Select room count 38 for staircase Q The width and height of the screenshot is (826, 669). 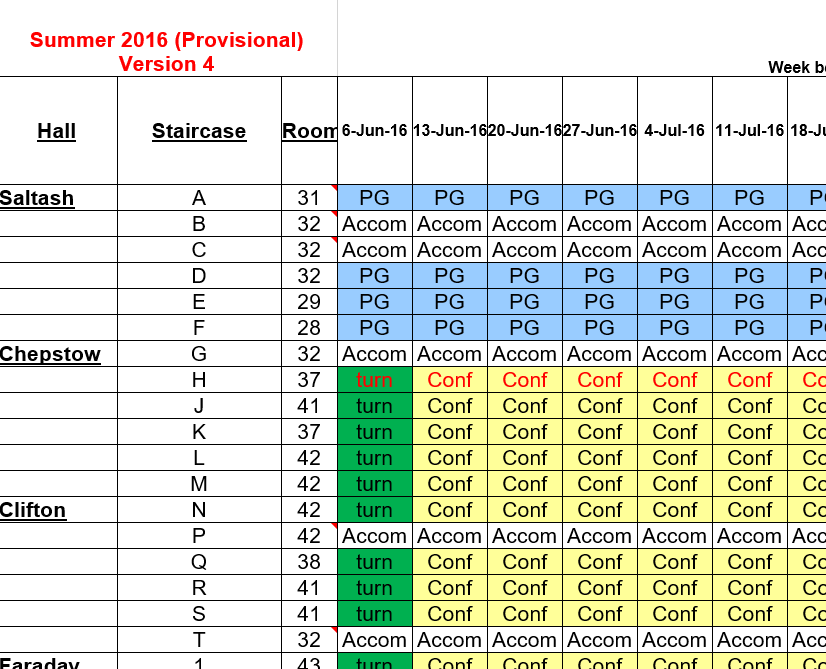point(309,562)
